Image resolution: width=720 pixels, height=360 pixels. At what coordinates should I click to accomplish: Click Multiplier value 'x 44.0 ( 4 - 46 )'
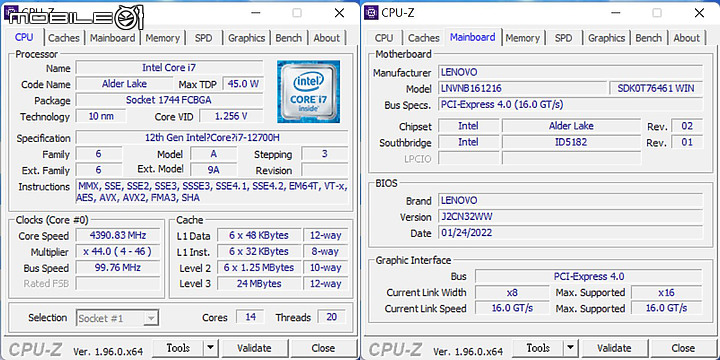[118, 252]
